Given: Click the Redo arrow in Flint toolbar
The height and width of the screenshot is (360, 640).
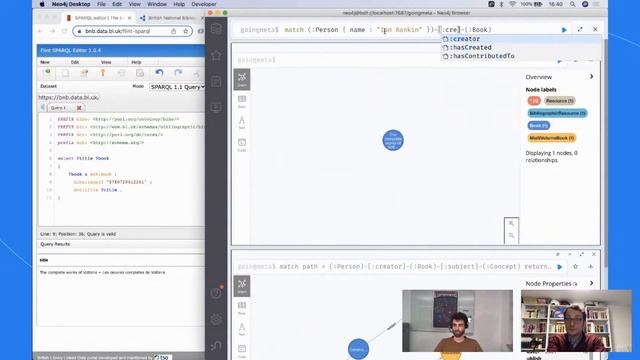Looking at the screenshot, I should click(x=178, y=73).
